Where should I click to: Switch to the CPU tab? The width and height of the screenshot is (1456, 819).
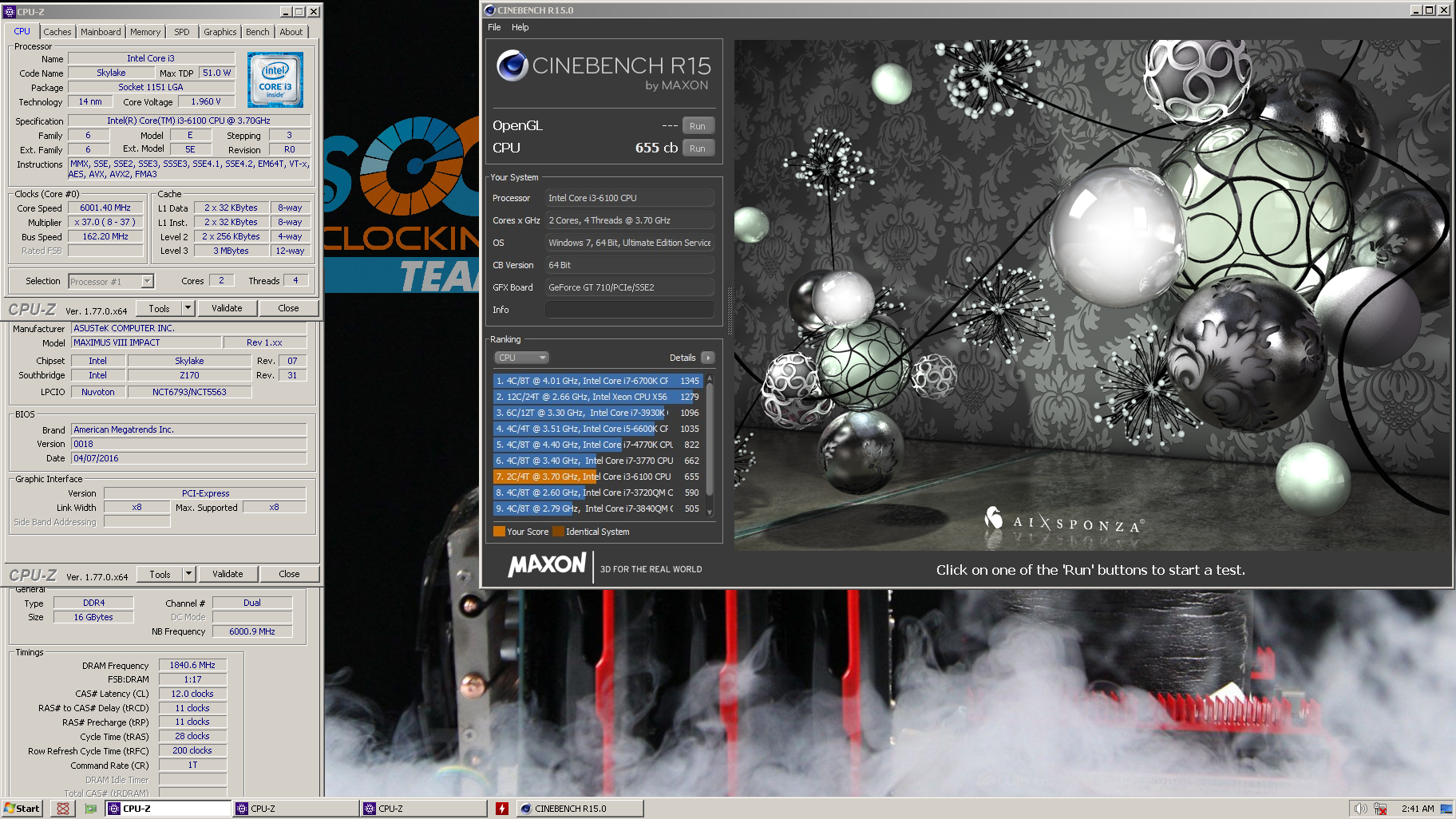[22, 32]
